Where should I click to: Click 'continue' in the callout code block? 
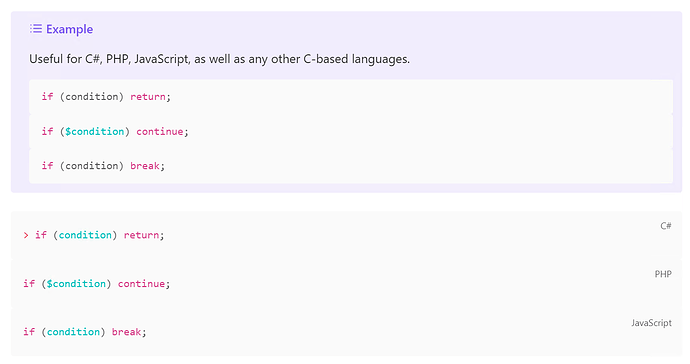159,132
